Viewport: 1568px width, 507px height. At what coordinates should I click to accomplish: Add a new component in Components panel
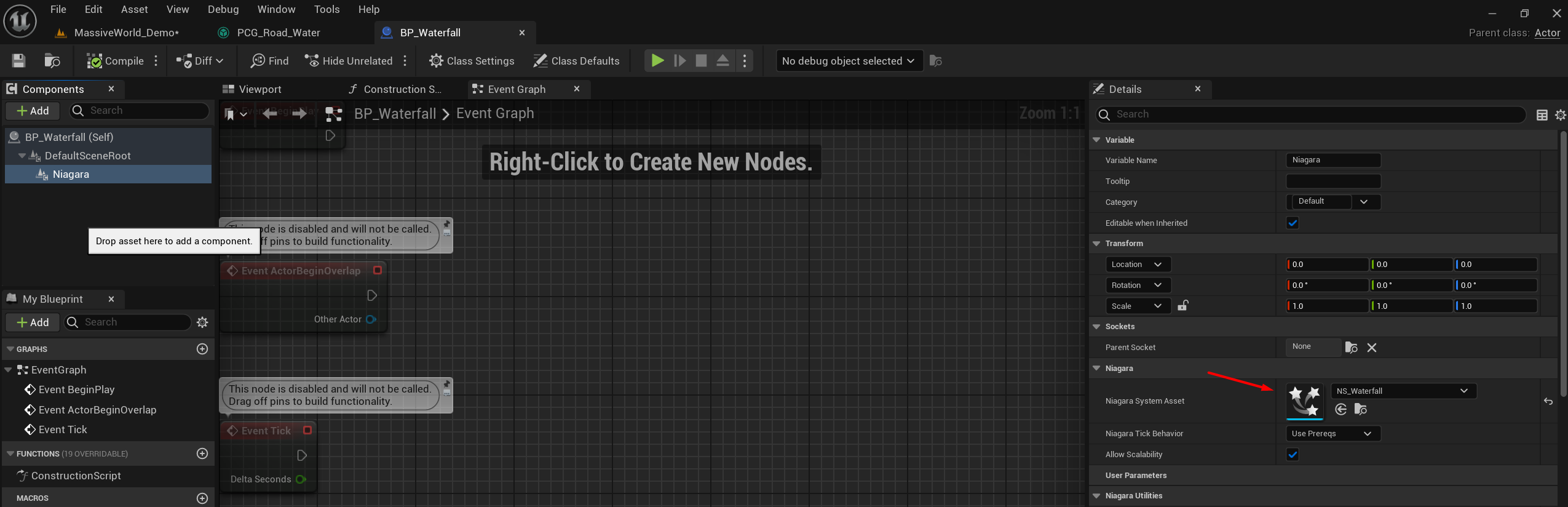(33, 111)
